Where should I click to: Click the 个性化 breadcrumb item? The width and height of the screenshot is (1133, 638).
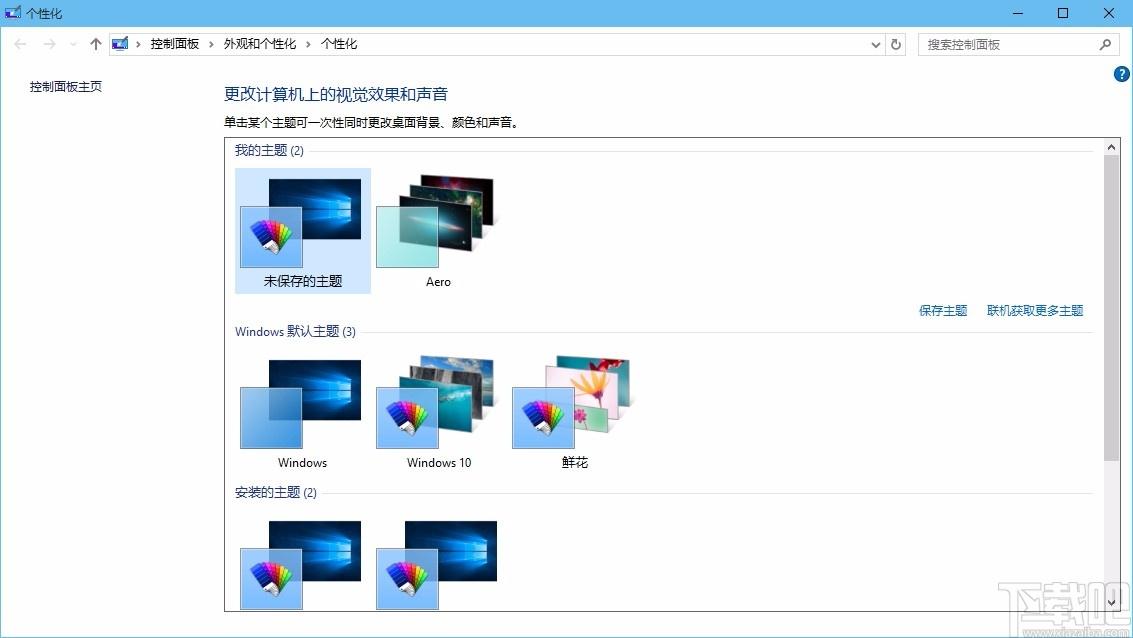(339, 44)
